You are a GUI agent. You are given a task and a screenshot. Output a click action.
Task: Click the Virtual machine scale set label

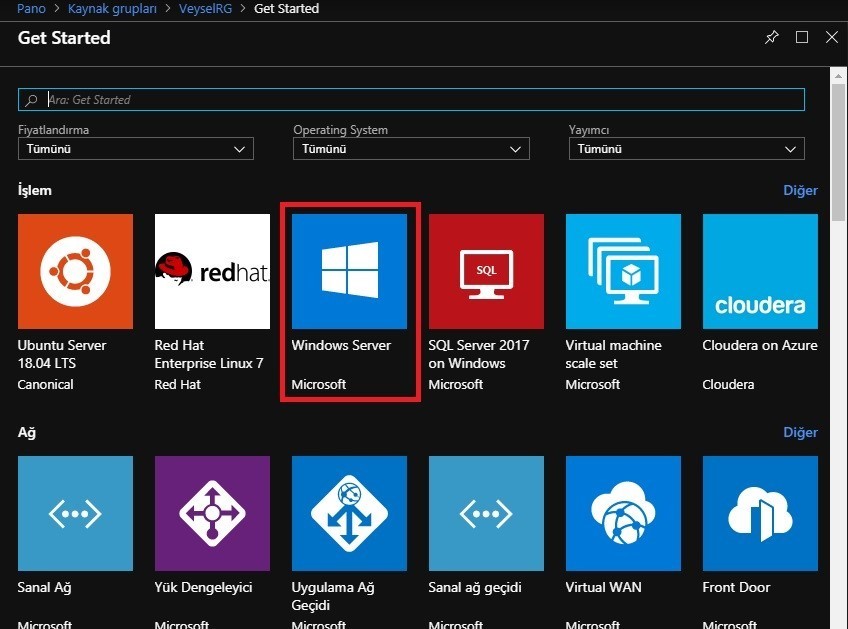(x=613, y=354)
